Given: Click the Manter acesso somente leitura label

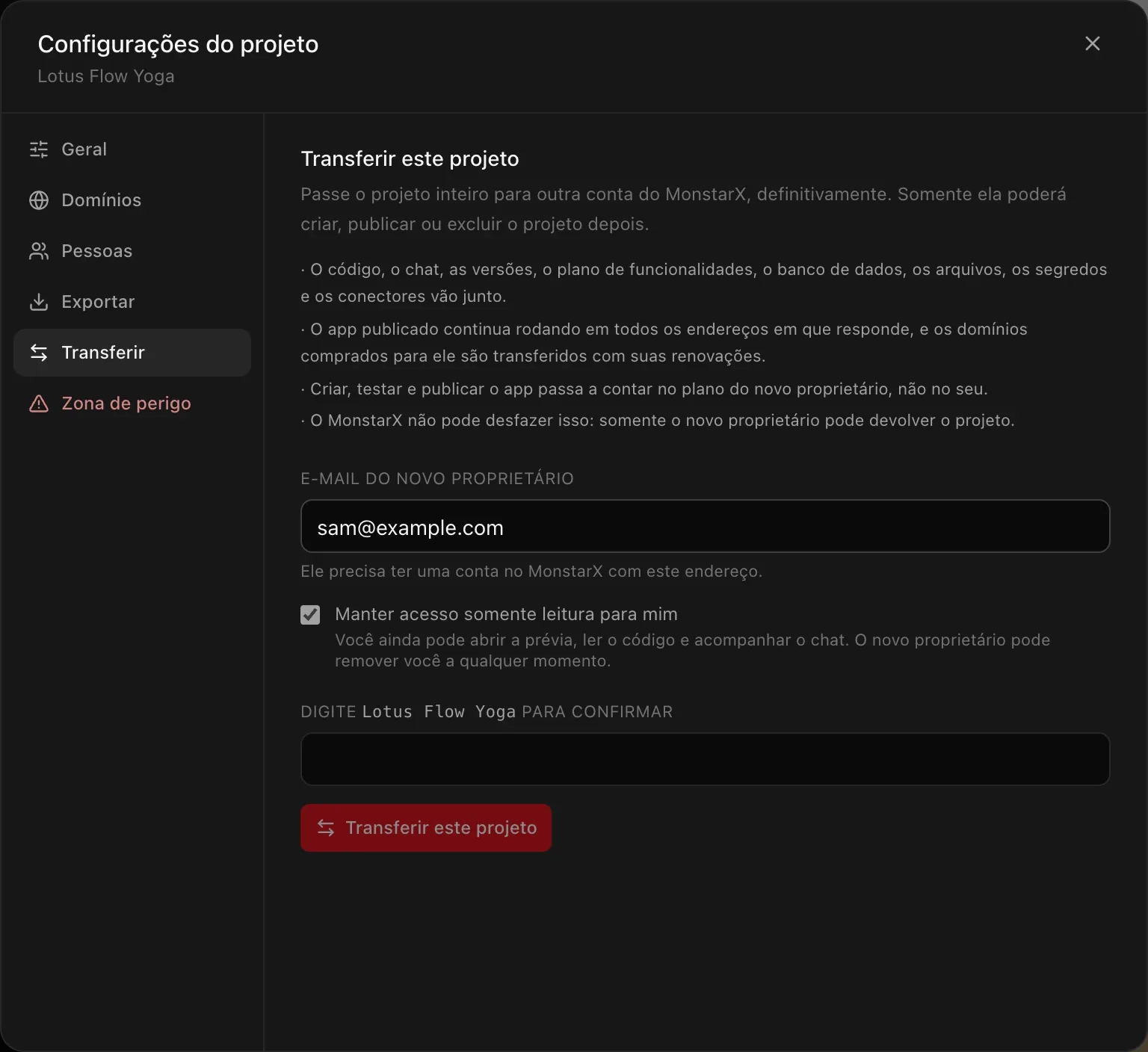Looking at the screenshot, I should click(506, 614).
